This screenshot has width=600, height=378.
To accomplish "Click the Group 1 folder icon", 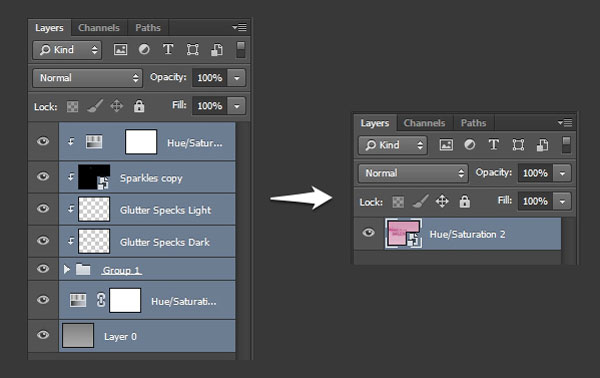I will click(x=83, y=269).
